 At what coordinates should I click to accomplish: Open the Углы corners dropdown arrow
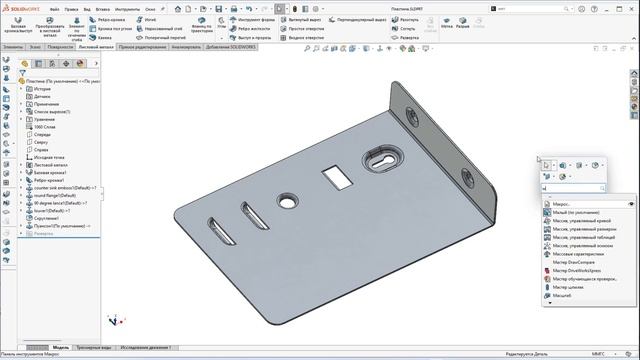(x=221, y=38)
